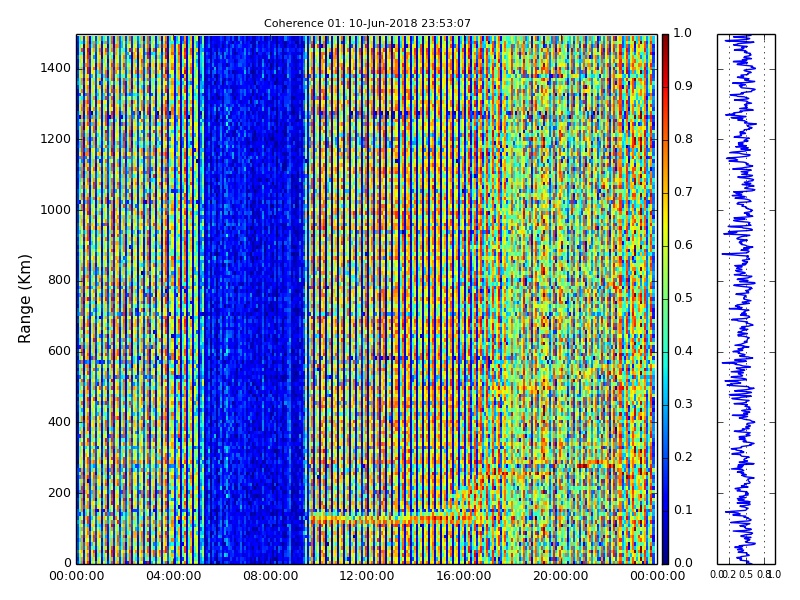Click the 20:00:00 time axis label
800x600 pixels.
point(561,576)
